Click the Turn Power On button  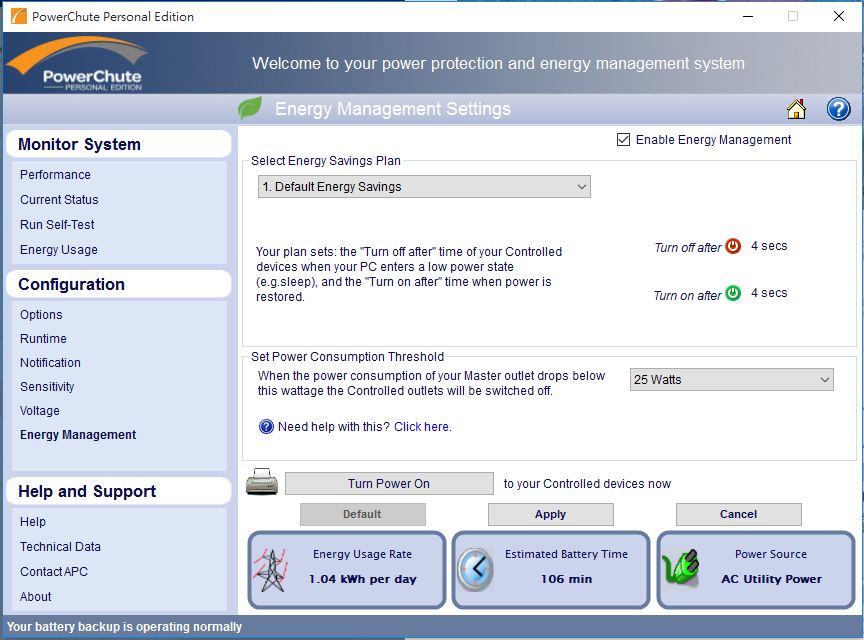(389, 483)
